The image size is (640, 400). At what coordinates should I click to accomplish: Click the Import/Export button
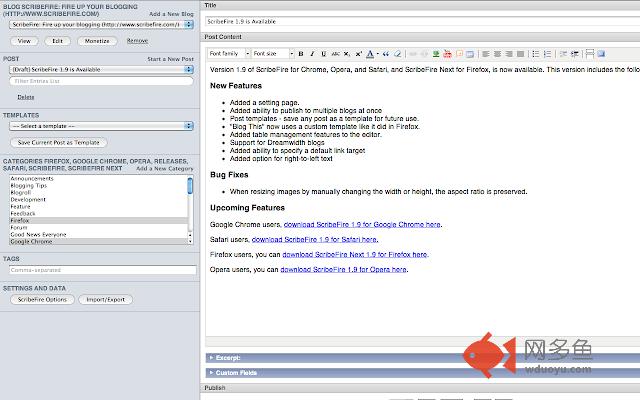[x=105, y=299]
